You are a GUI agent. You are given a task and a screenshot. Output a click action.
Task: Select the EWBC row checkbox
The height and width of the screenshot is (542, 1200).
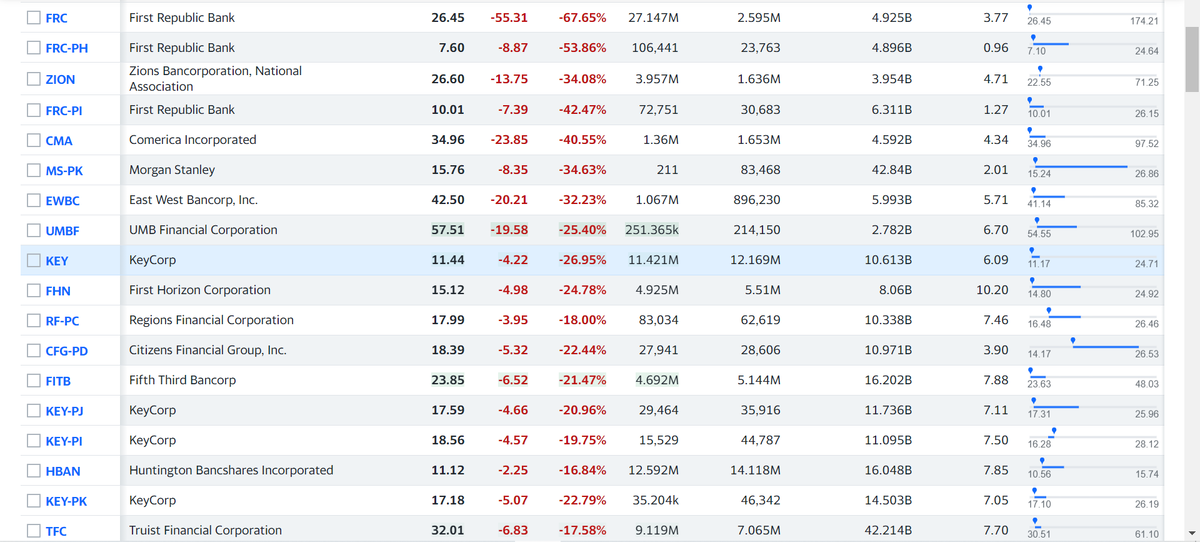tap(34, 201)
